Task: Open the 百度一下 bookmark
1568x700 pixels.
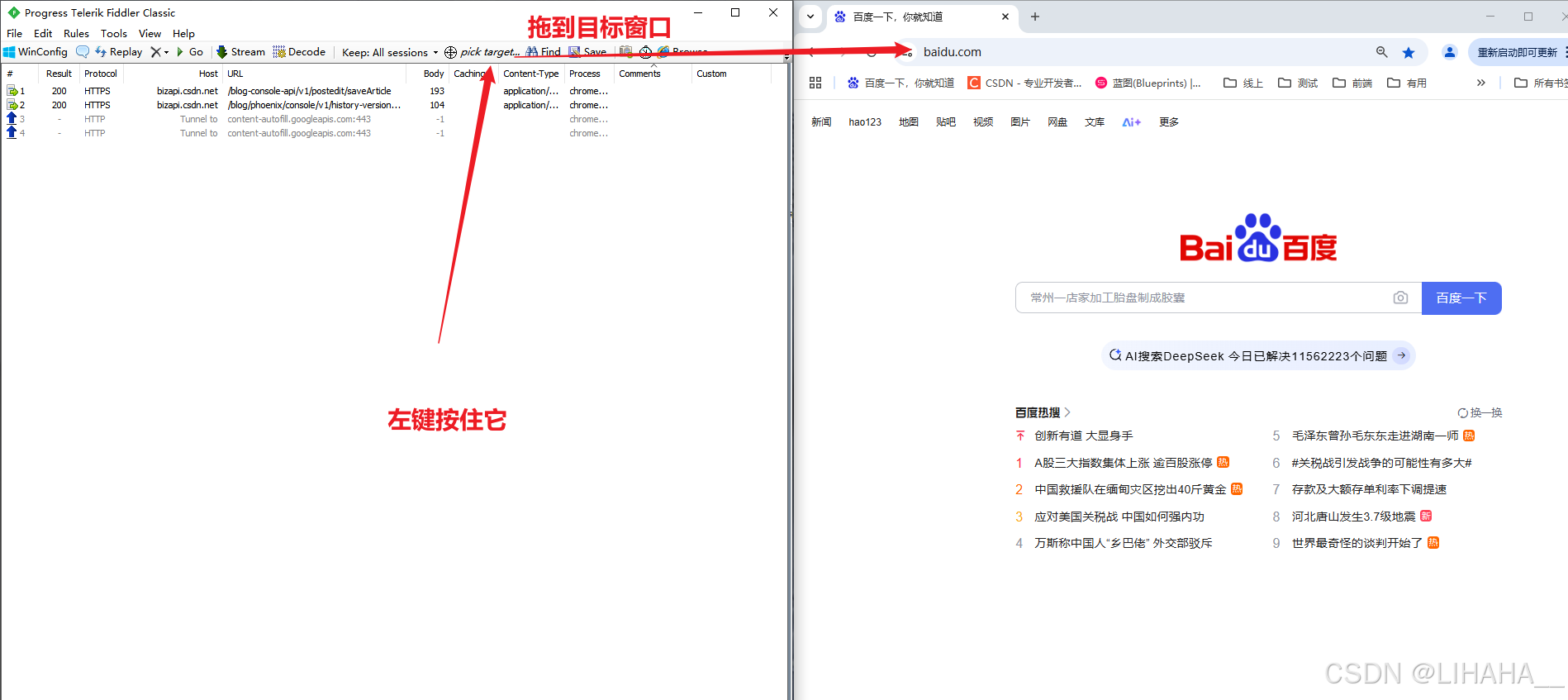Action: pos(900,83)
